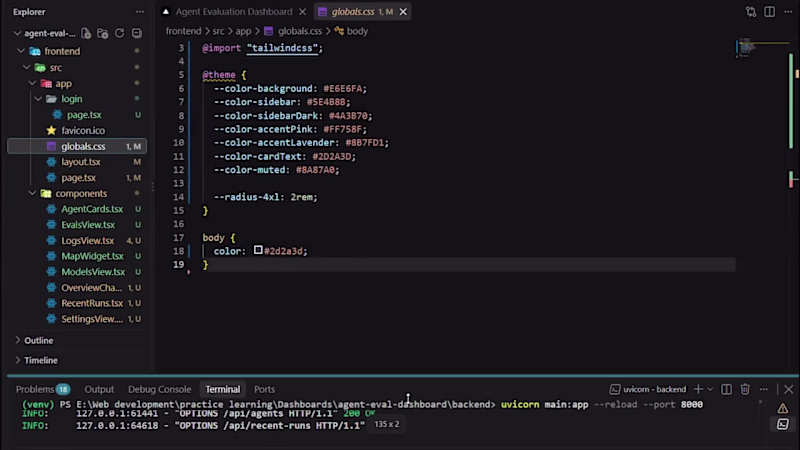Open LogsView.tsx component

click(x=87, y=240)
